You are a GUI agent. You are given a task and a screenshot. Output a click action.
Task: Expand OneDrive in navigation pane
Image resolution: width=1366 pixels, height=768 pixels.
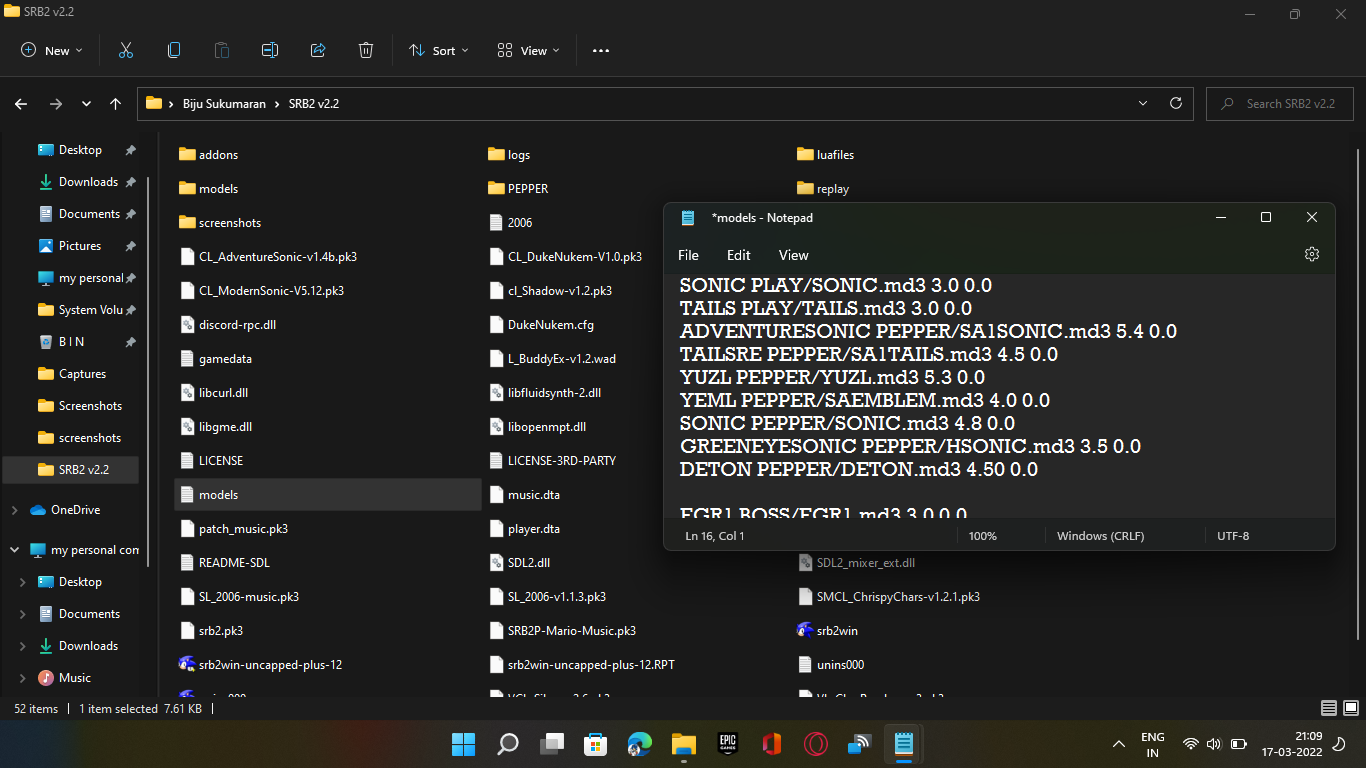[14, 510]
